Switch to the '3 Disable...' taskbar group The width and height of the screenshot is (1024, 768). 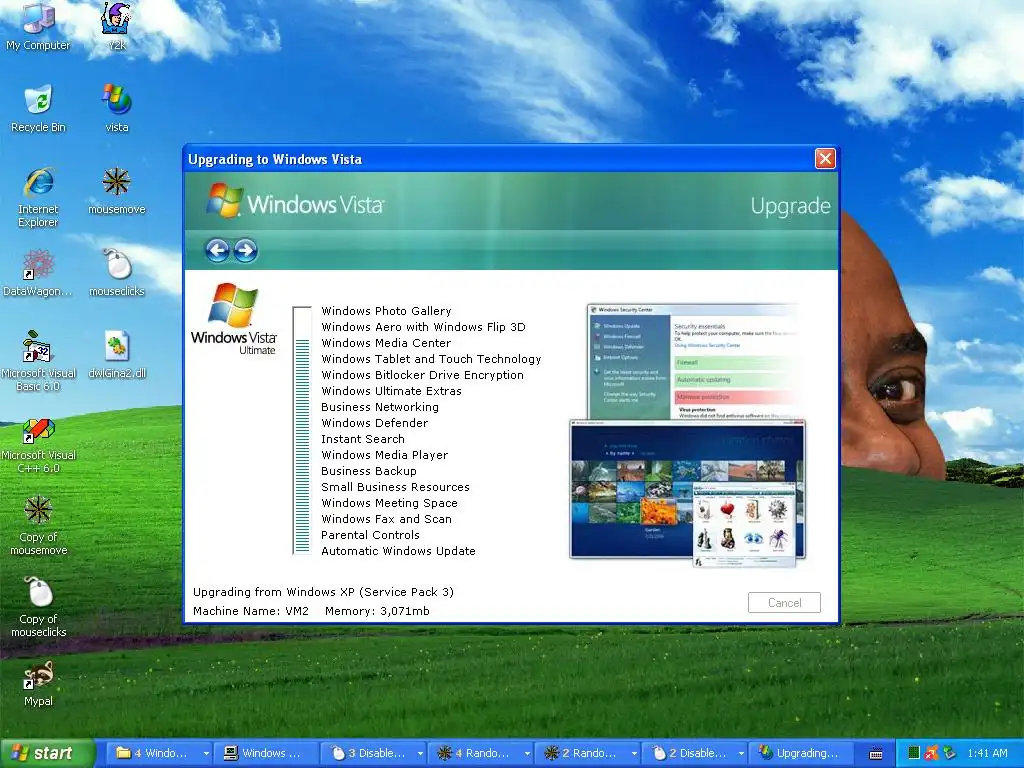369,753
